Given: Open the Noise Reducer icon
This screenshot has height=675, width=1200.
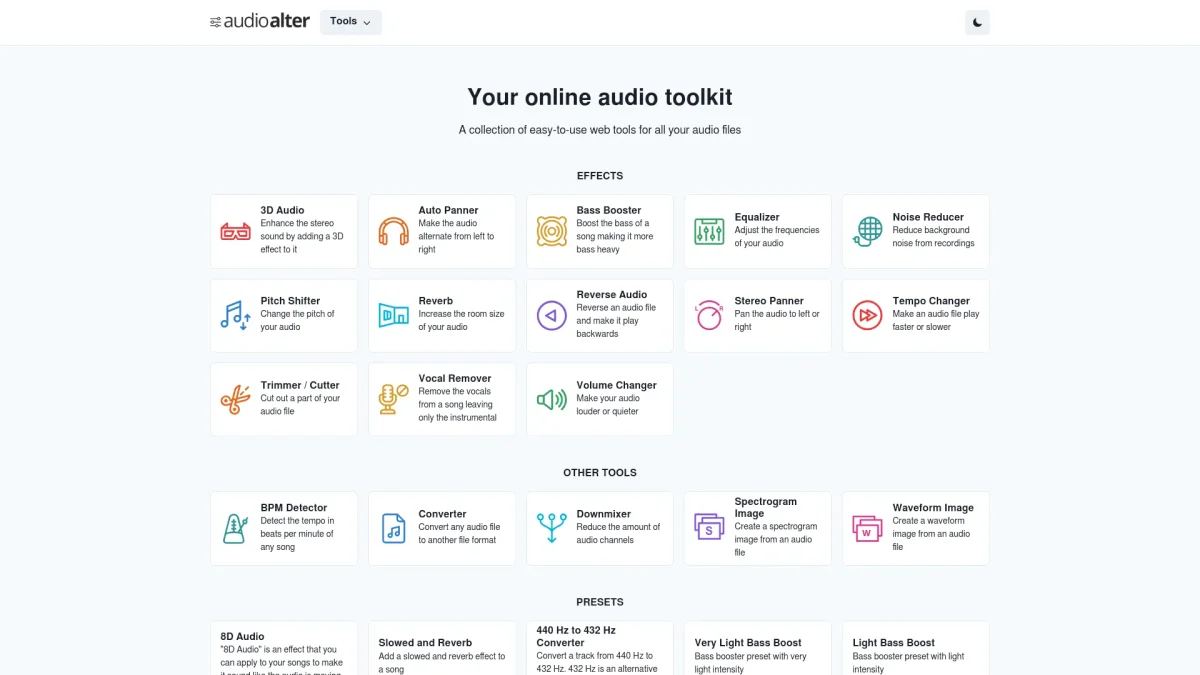Looking at the screenshot, I should point(867,232).
